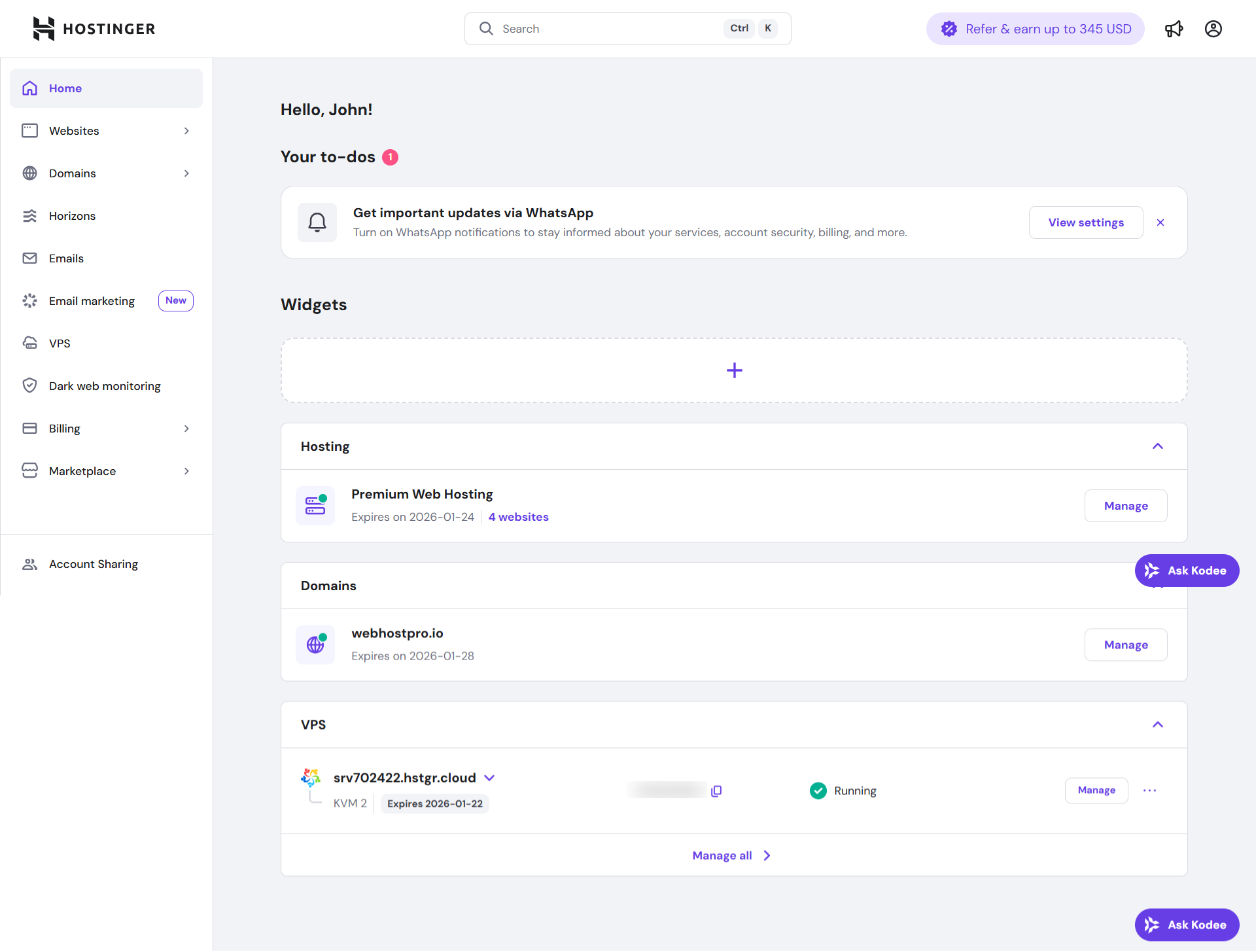Click the Email marketing sparkle icon
Screen dimensions: 1256x952
pyautogui.click(x=30, y=301)
